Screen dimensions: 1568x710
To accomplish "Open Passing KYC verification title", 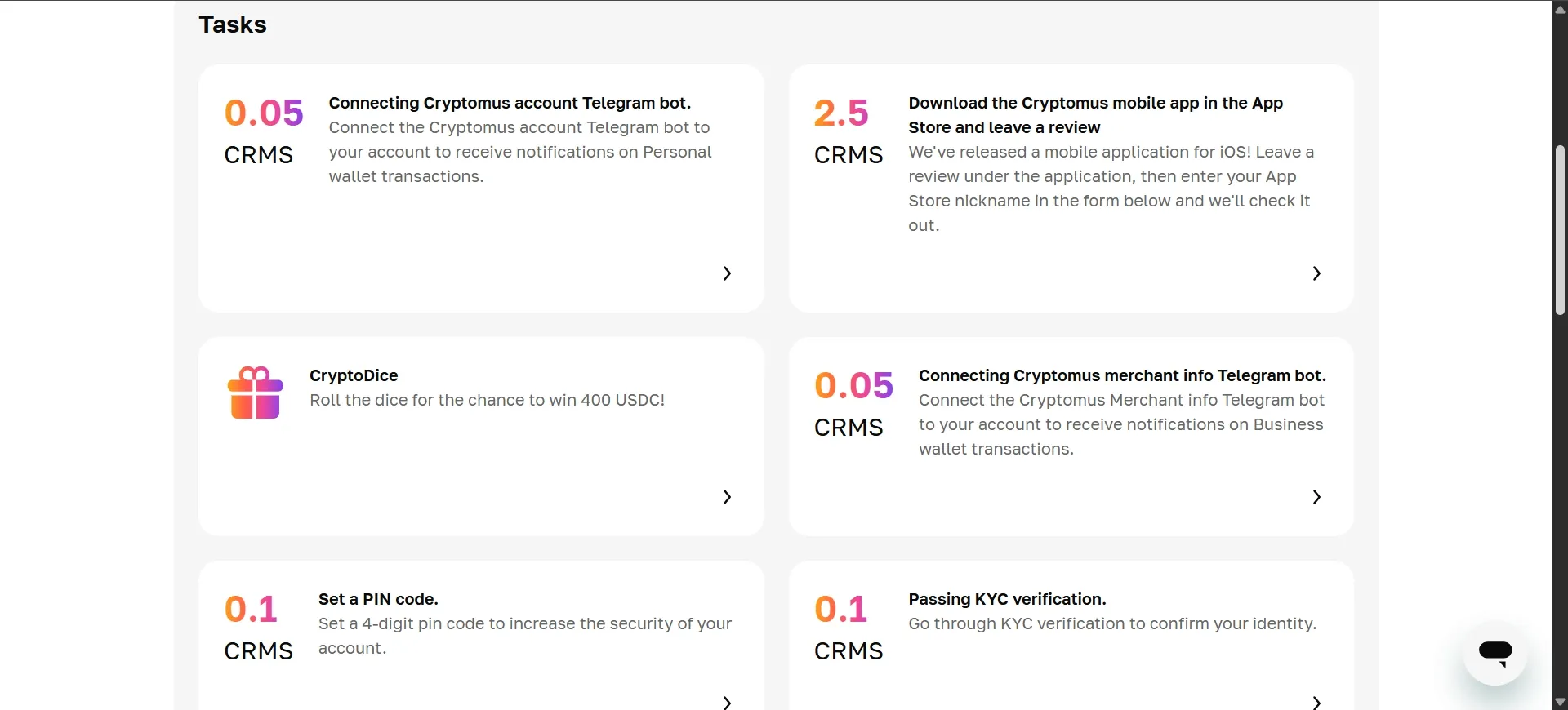I will coord(1007,599).
